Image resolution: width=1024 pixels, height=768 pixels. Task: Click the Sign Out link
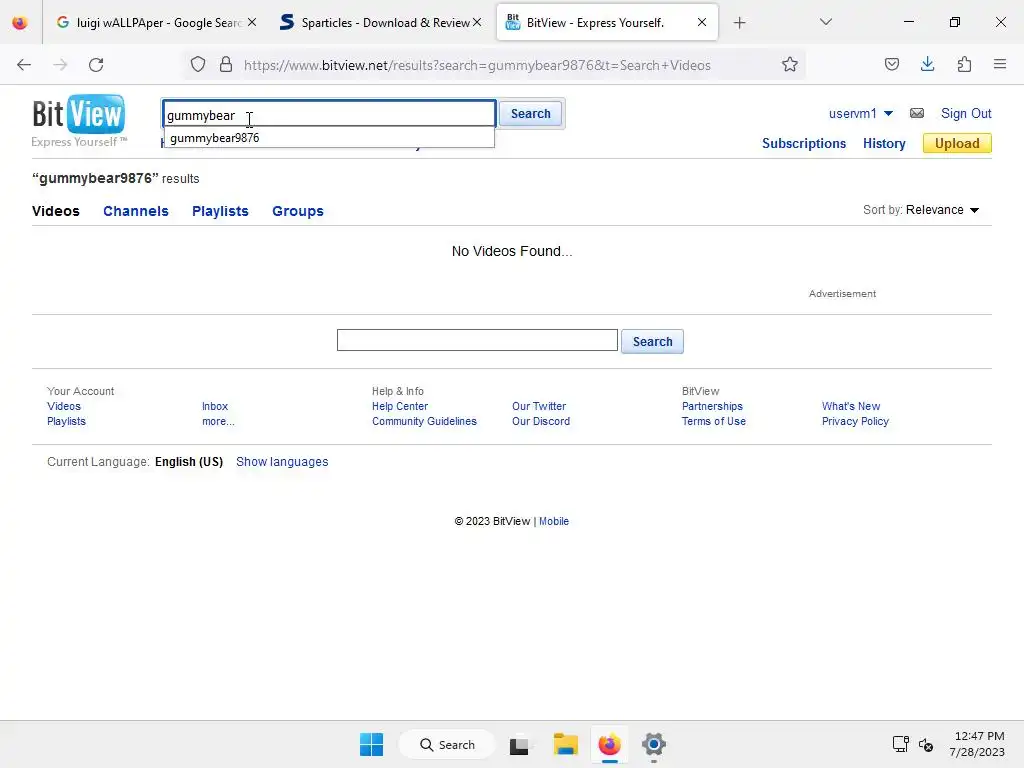(x=966, y=114)
